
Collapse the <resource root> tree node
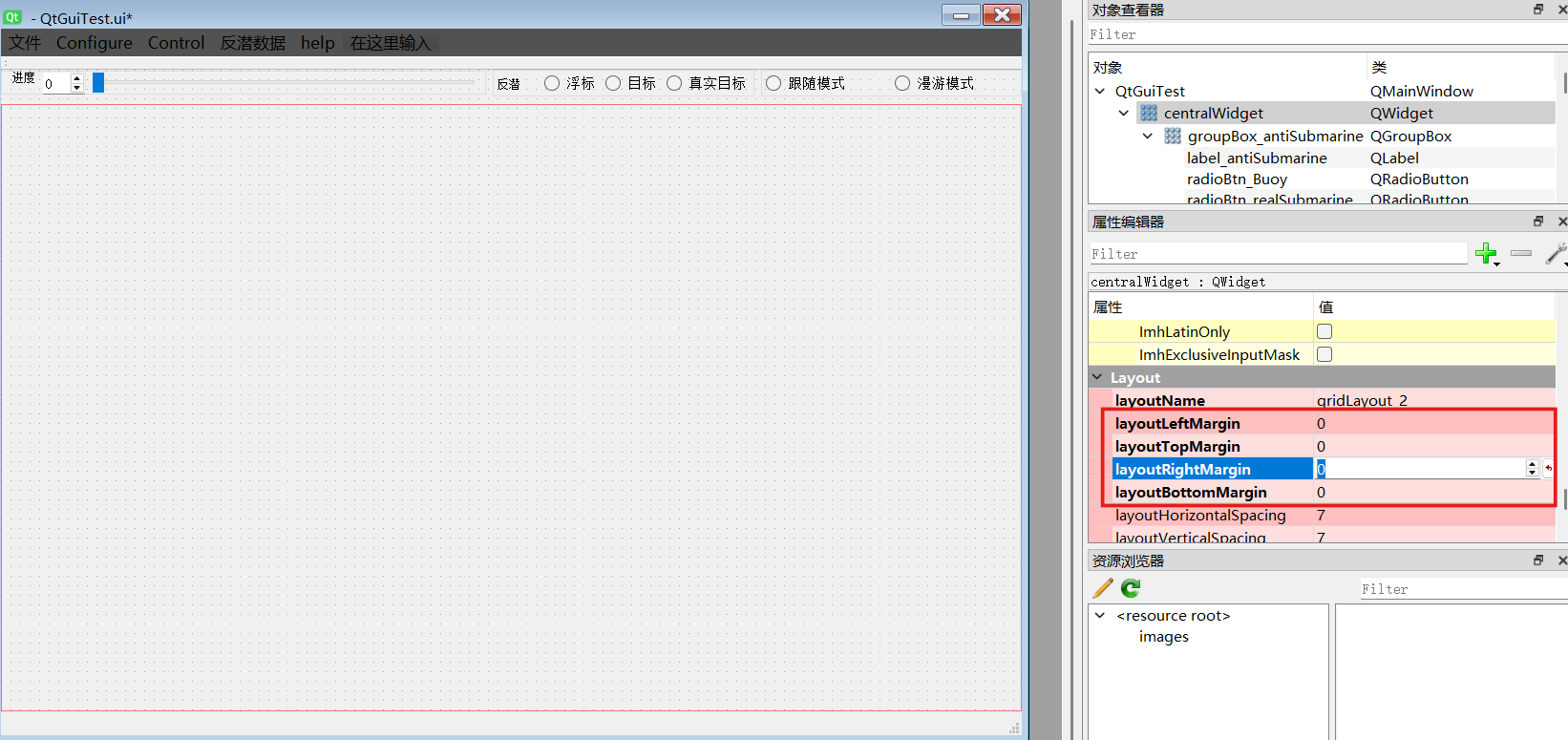[1100, 616]
